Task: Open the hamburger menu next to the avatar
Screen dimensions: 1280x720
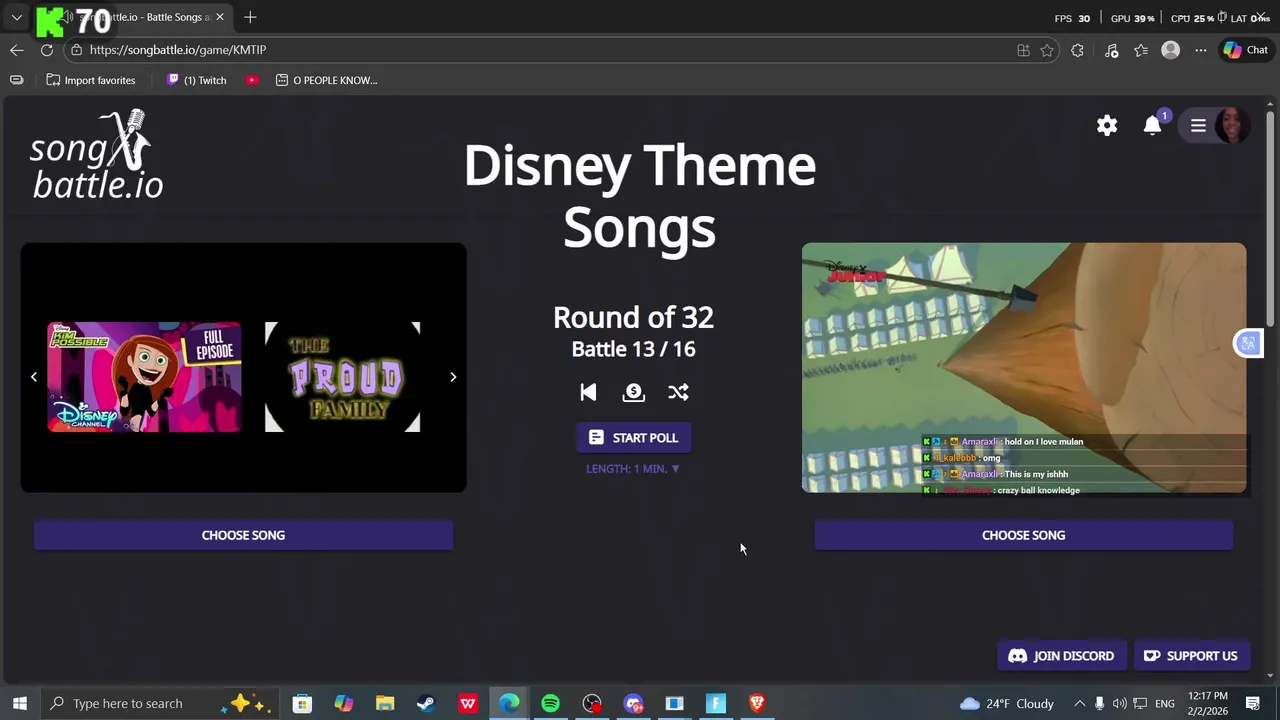Action: click(1198, 125)
